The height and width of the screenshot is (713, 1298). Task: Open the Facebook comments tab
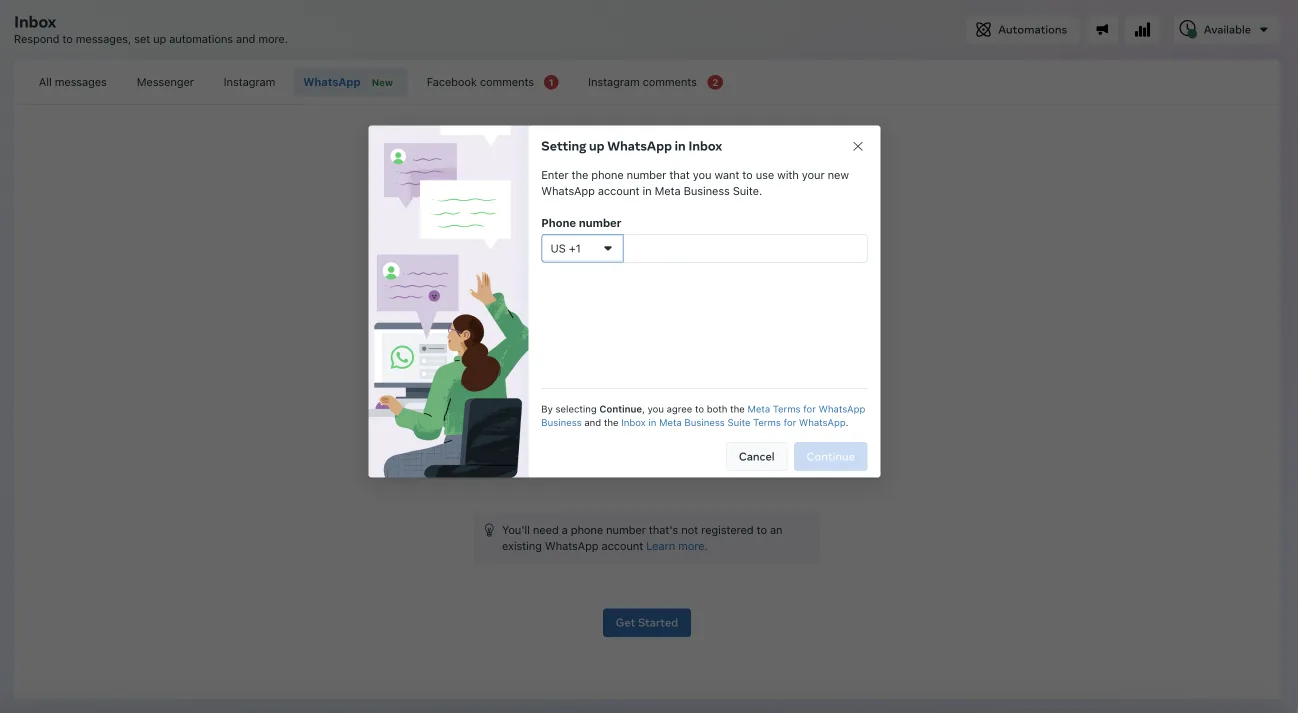480,82
